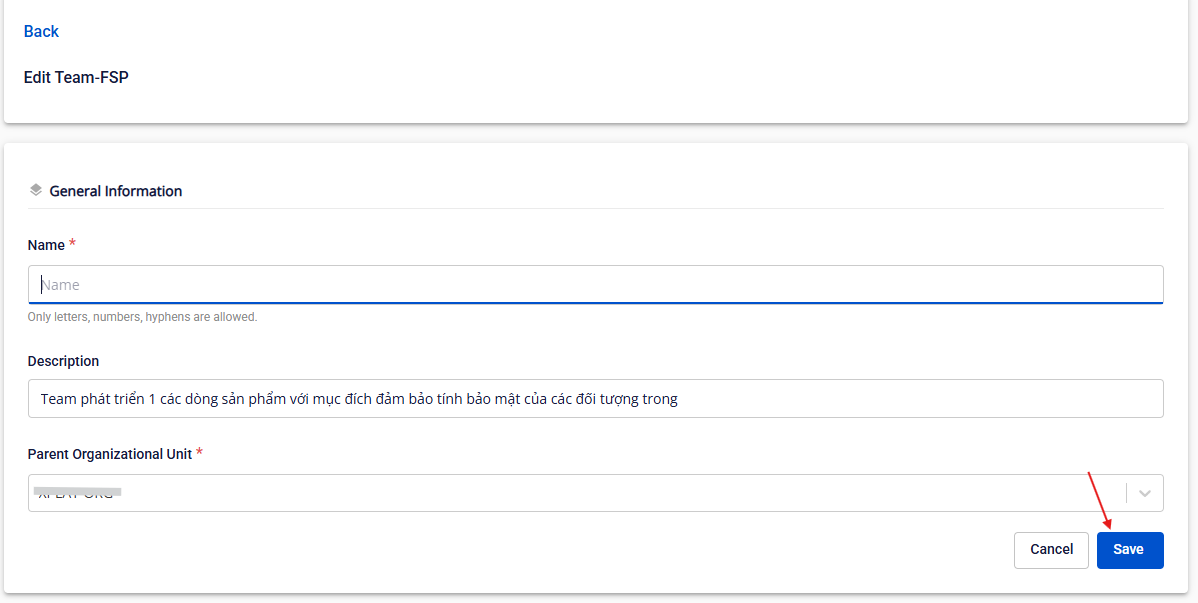
Task: Focus the Name input field
Action: (595, 285)
